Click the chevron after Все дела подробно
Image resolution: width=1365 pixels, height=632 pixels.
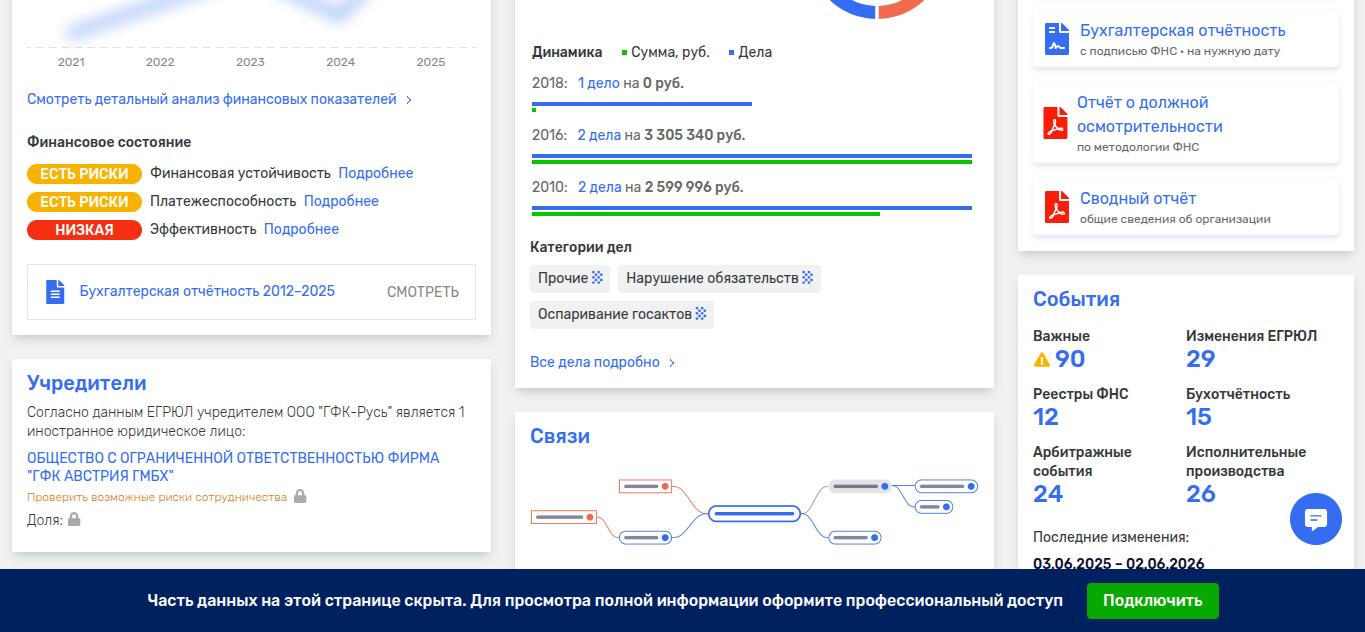pos(672,363)
